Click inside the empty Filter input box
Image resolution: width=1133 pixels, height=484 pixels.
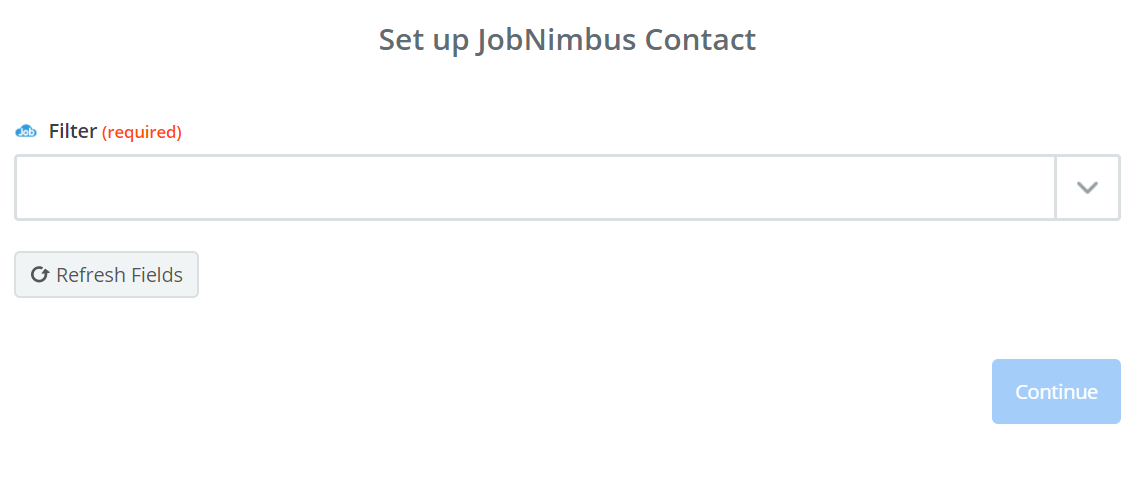(535, 187)
